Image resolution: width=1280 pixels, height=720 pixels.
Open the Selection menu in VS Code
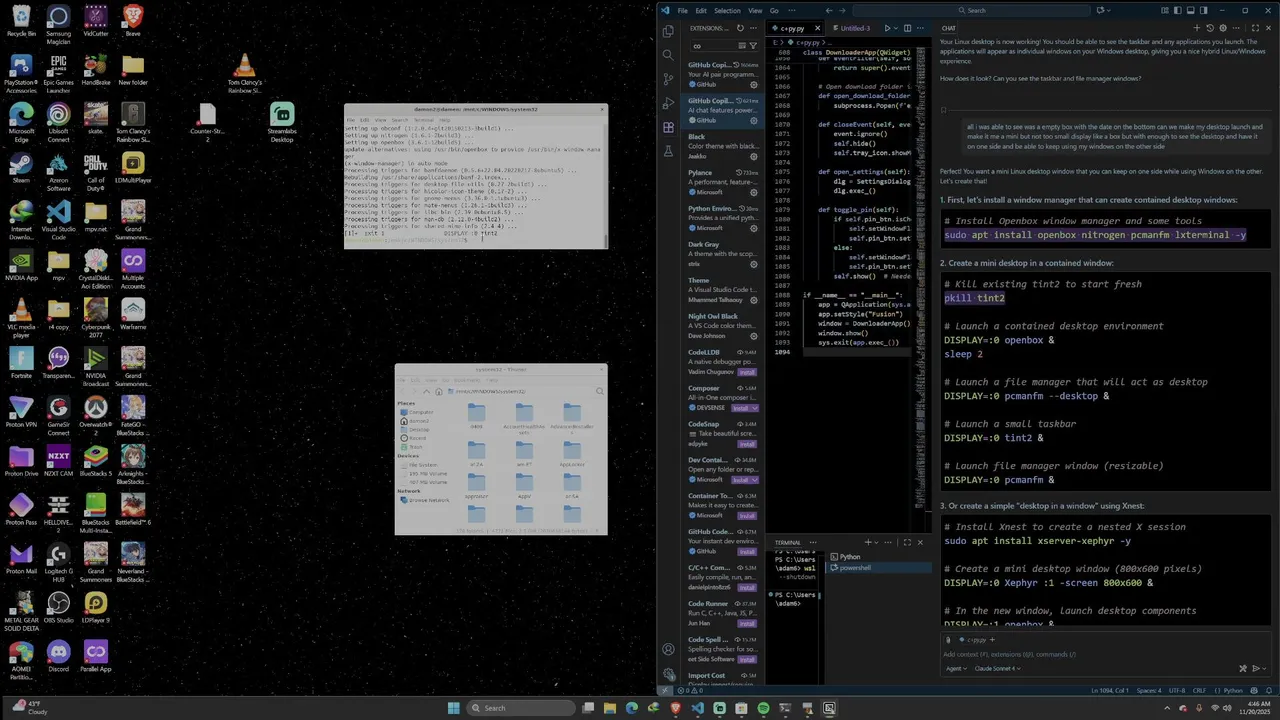pyautogui.click(x=727, y=10)
